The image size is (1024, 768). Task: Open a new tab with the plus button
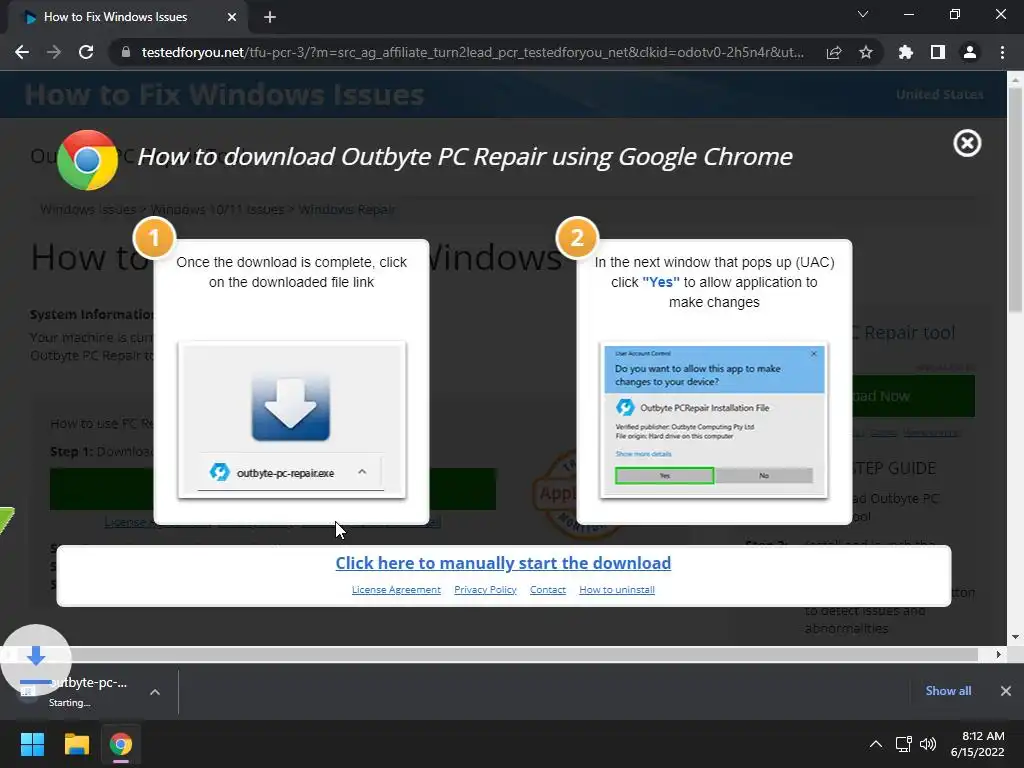pyautogui.click(x=270, y=18)
